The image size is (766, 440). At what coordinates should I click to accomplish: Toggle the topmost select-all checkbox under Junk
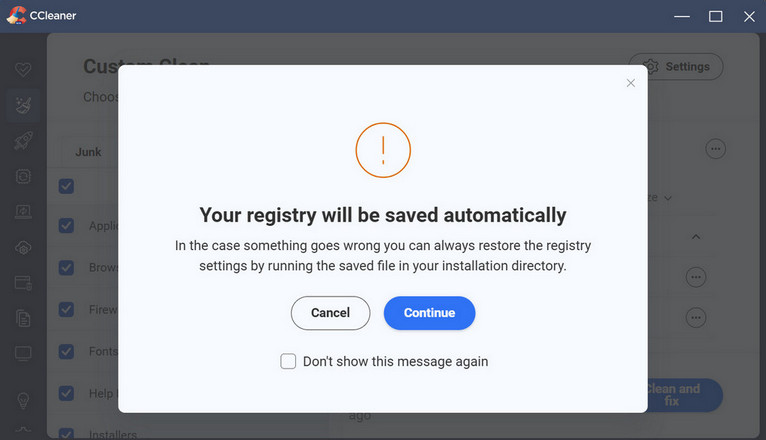(66, 186)
